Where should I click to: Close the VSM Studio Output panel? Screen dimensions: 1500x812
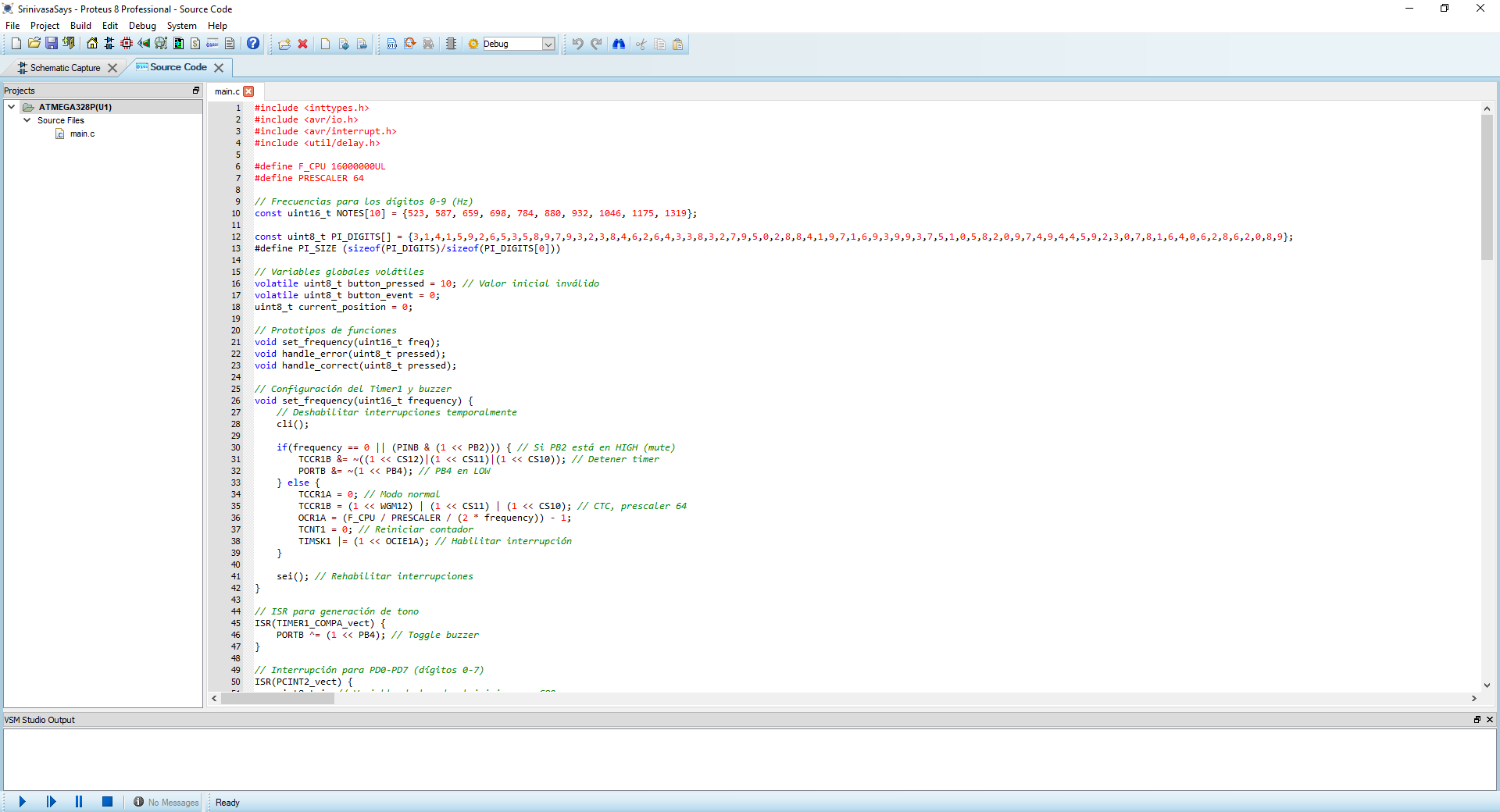1489,720
